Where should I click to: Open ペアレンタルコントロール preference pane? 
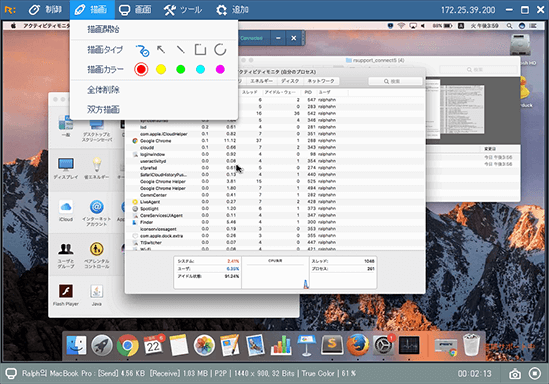(97, 256)
